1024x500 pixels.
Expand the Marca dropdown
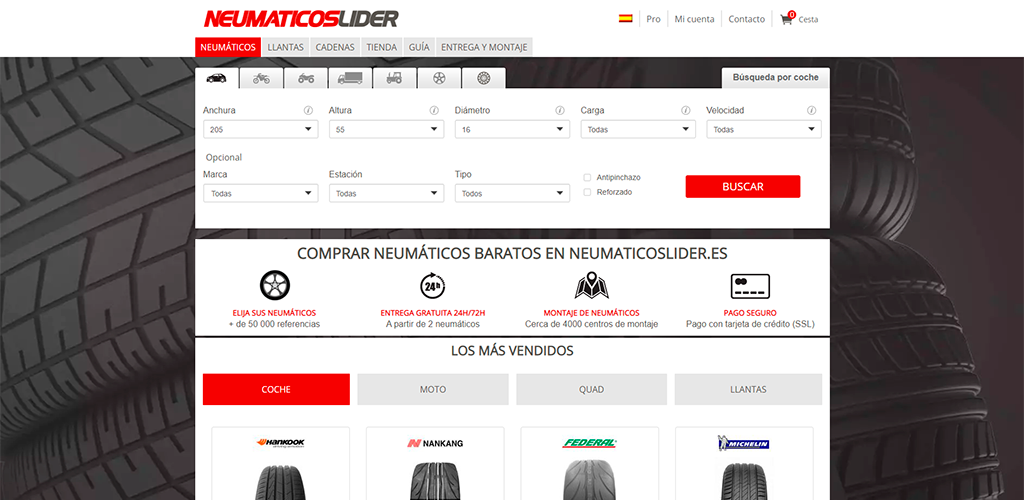(261, 193)
